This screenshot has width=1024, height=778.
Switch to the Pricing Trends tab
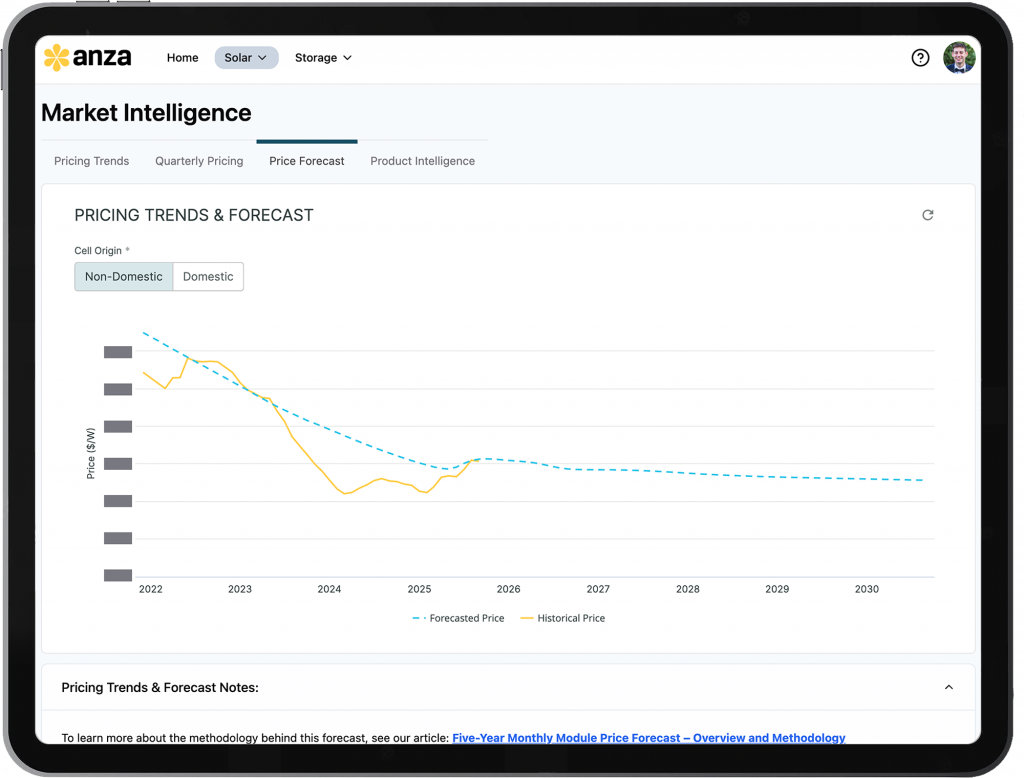tap(91, 161)
